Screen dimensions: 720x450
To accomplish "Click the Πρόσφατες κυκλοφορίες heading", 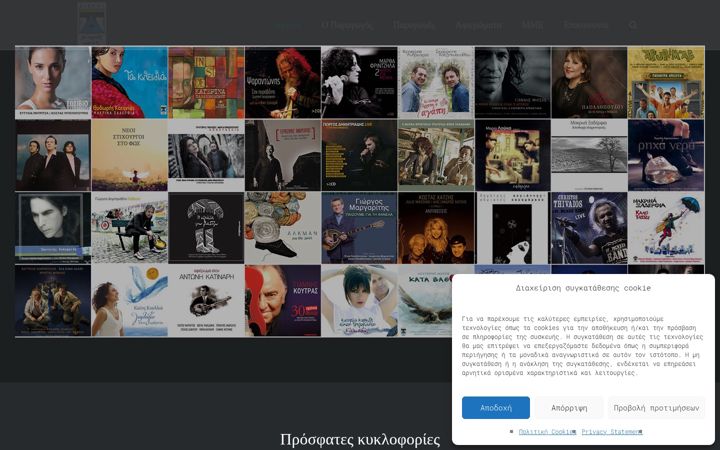I will [x=360, y=440].
